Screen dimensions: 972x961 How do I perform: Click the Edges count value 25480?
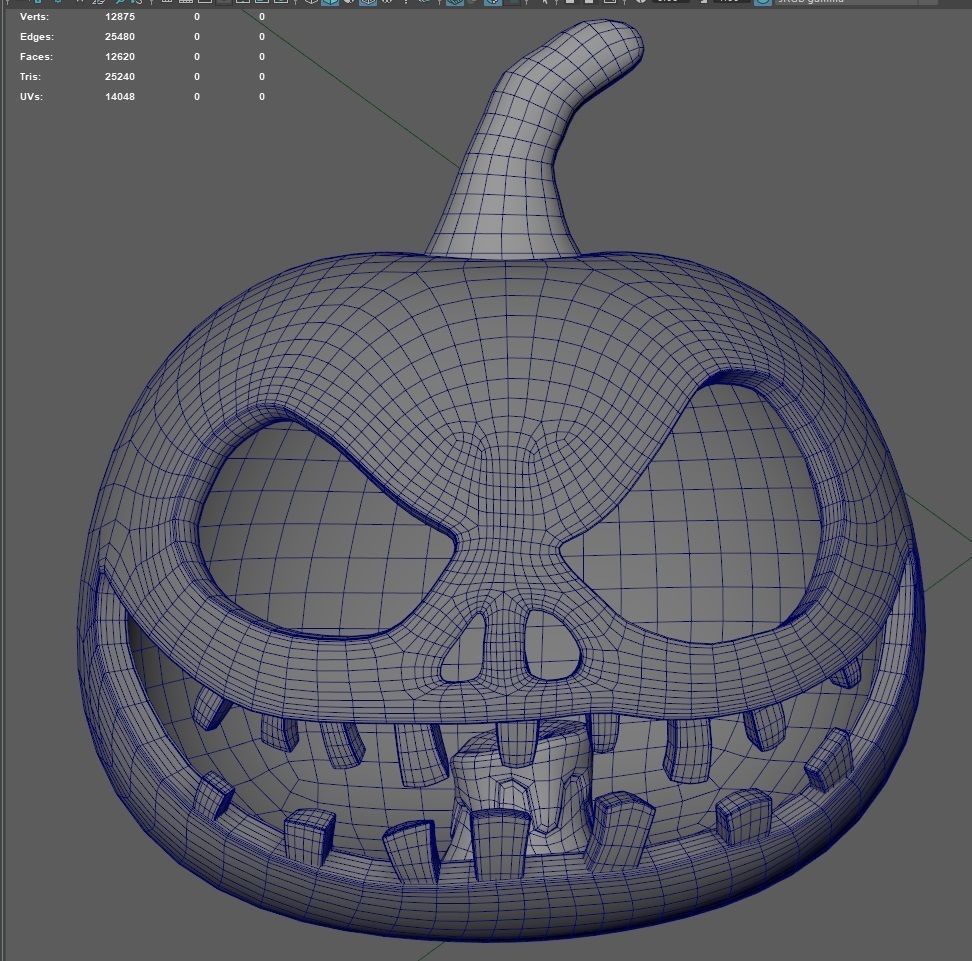(x=120, y=37)
